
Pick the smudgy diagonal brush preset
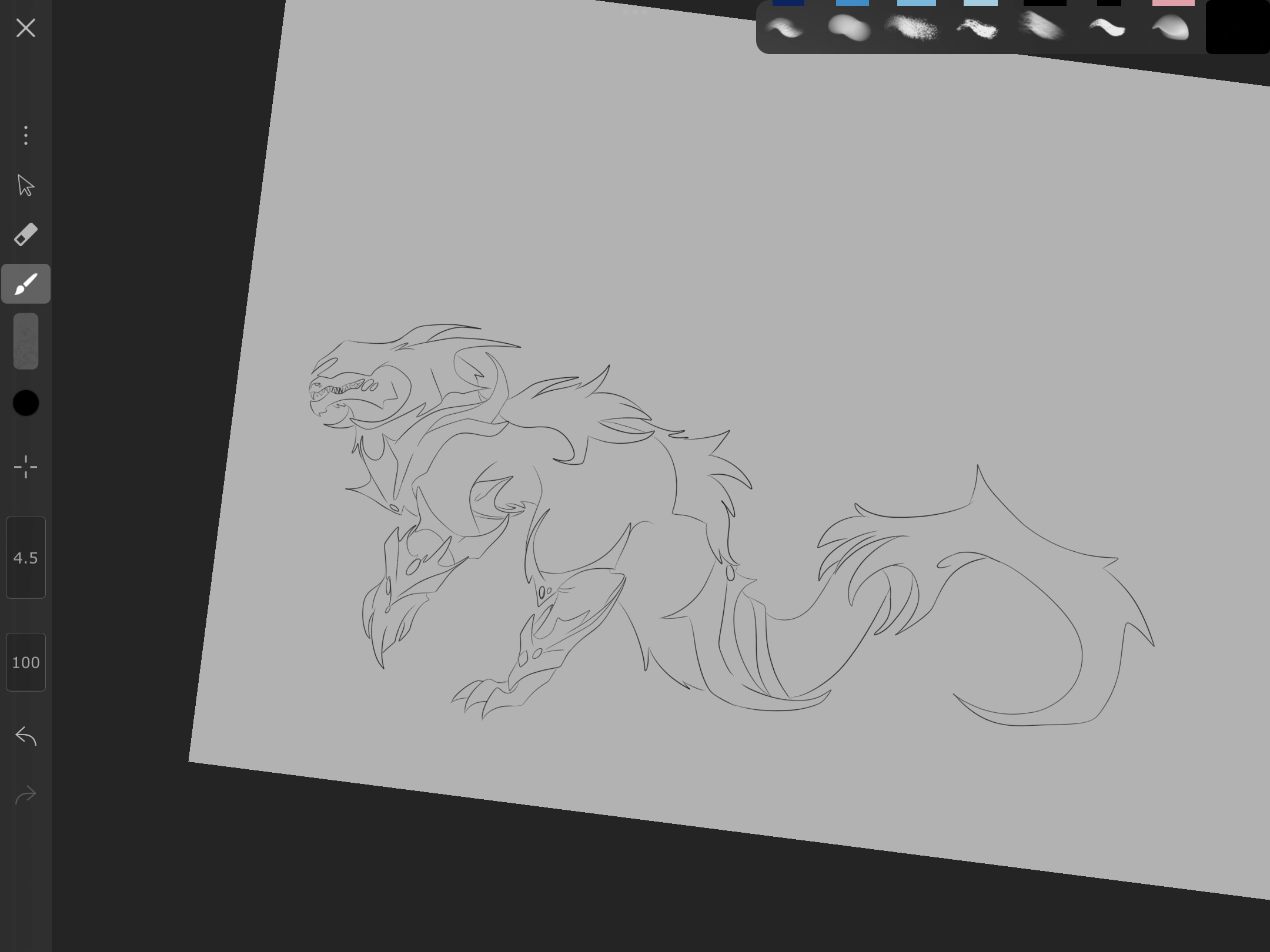click(x=1041, y=27)
